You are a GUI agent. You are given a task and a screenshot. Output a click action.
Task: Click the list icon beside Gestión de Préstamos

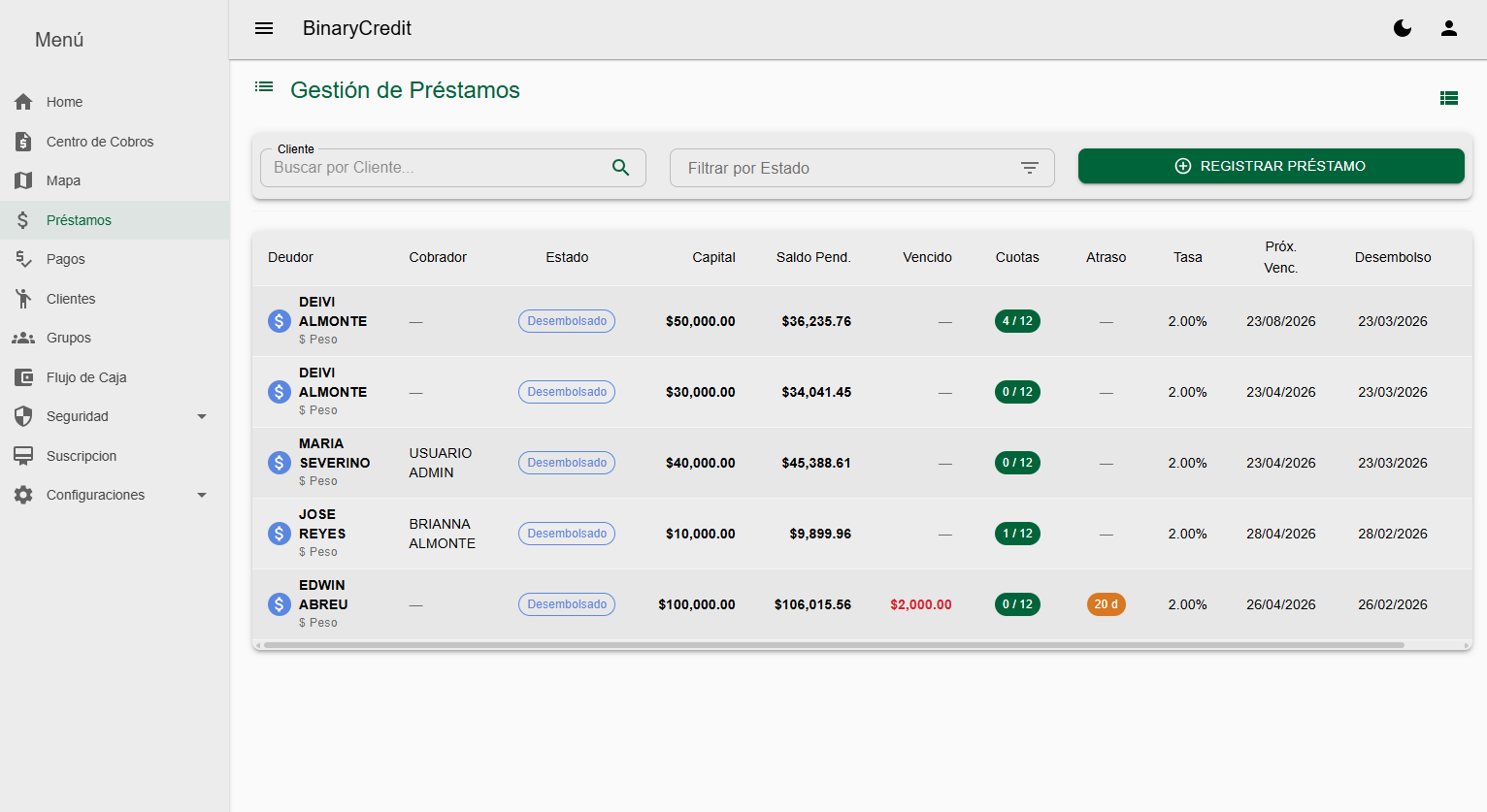click(264, 86)
